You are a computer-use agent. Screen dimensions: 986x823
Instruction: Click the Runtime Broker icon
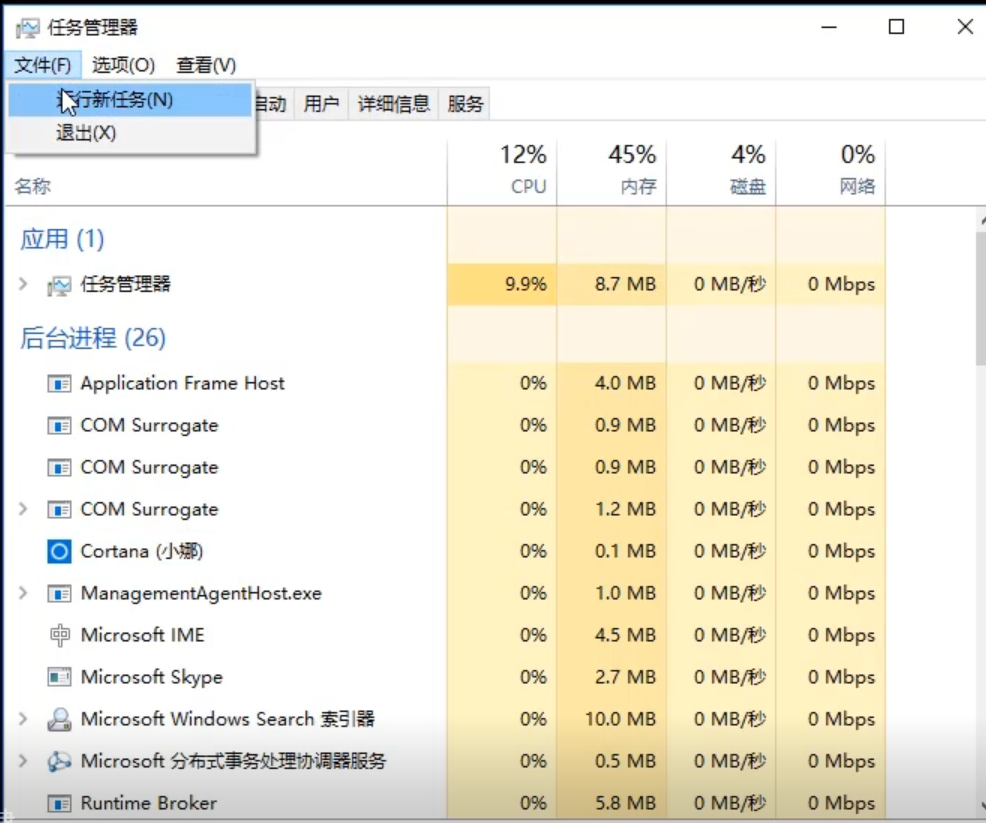click(x=59, y=804)
